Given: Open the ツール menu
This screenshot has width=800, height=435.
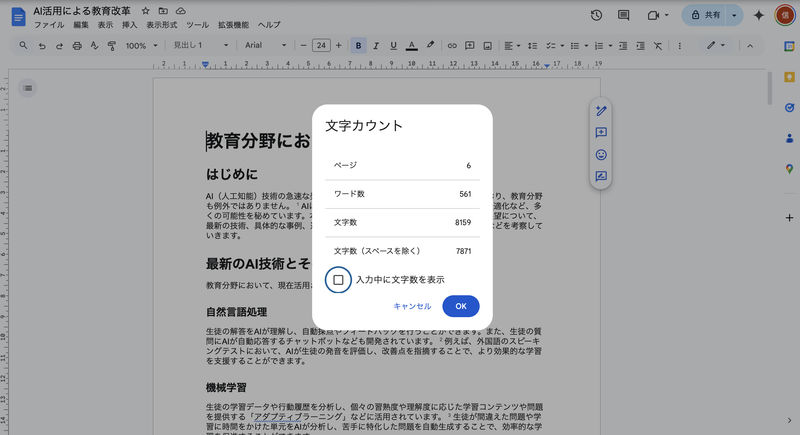Looking at the screenshot, I should 198,24.
